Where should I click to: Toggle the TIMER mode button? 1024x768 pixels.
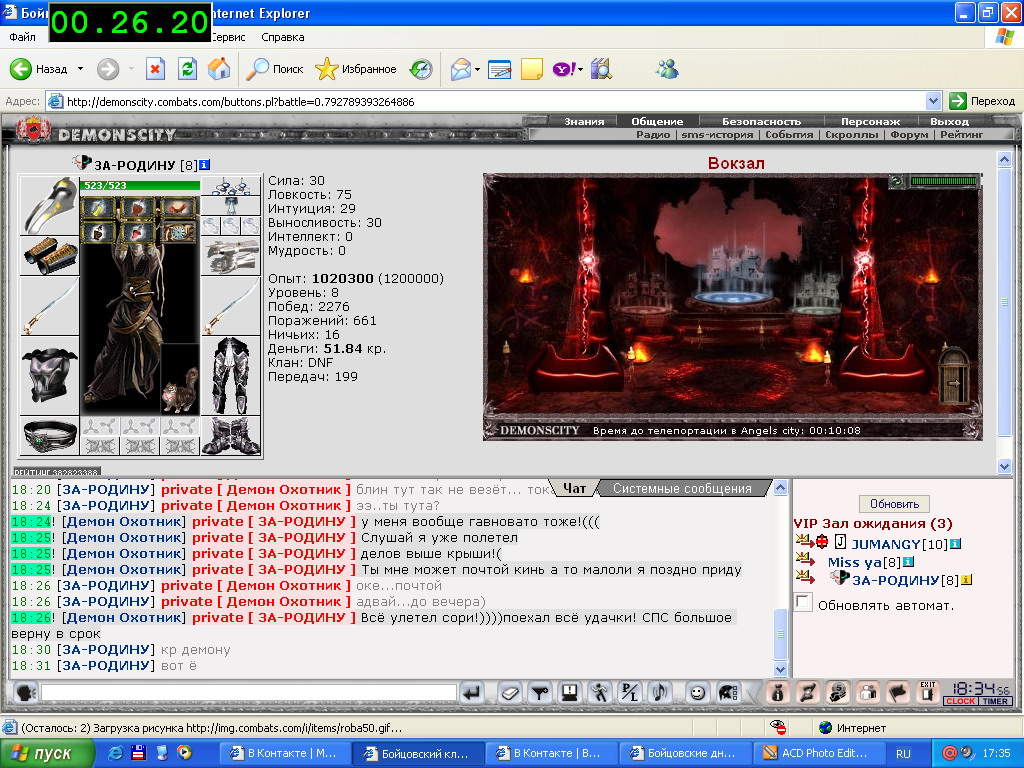point(995,701)
